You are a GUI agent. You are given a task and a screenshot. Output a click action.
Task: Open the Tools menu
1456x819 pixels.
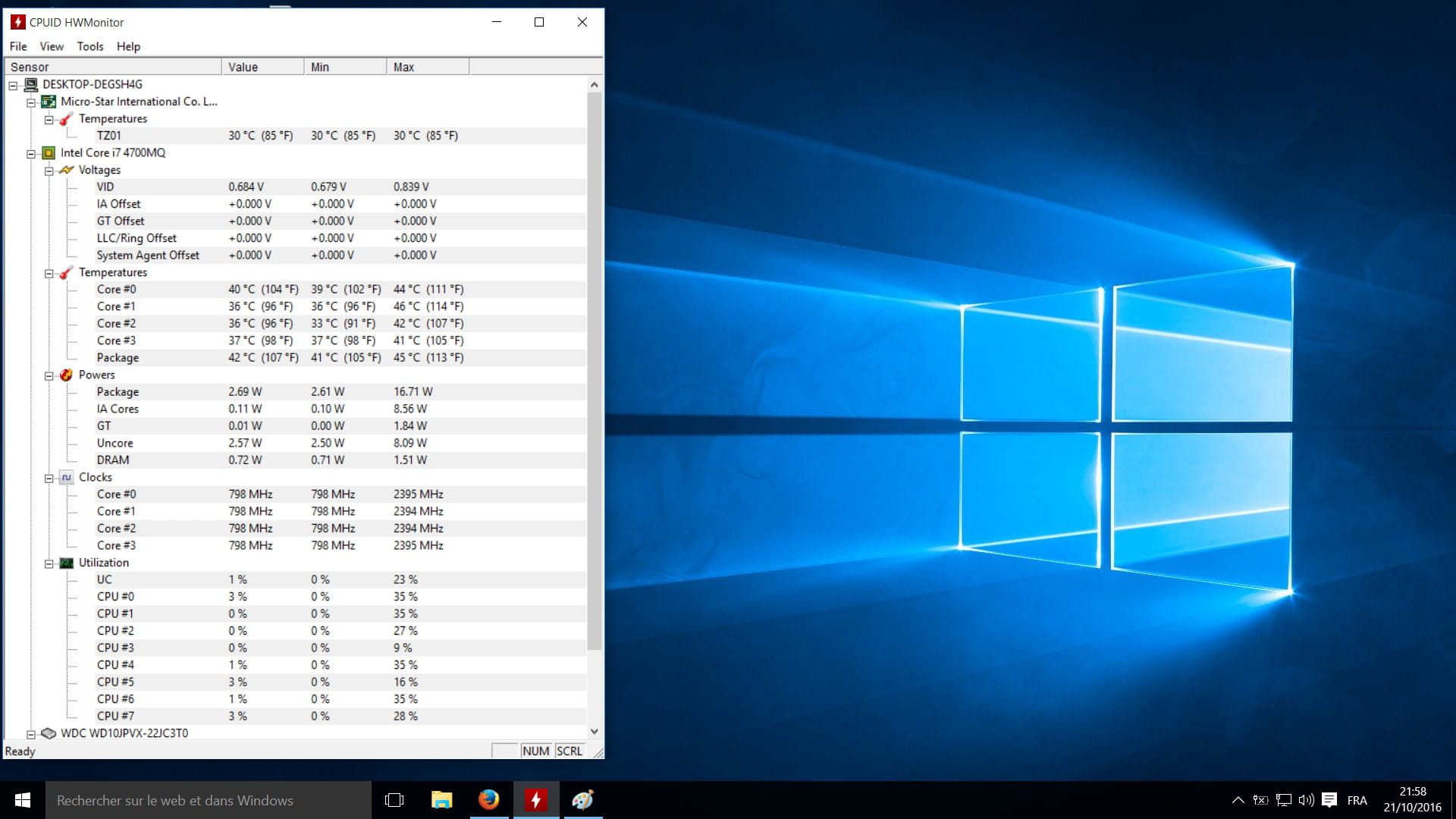pyautogui.click(x=89, y=46)
